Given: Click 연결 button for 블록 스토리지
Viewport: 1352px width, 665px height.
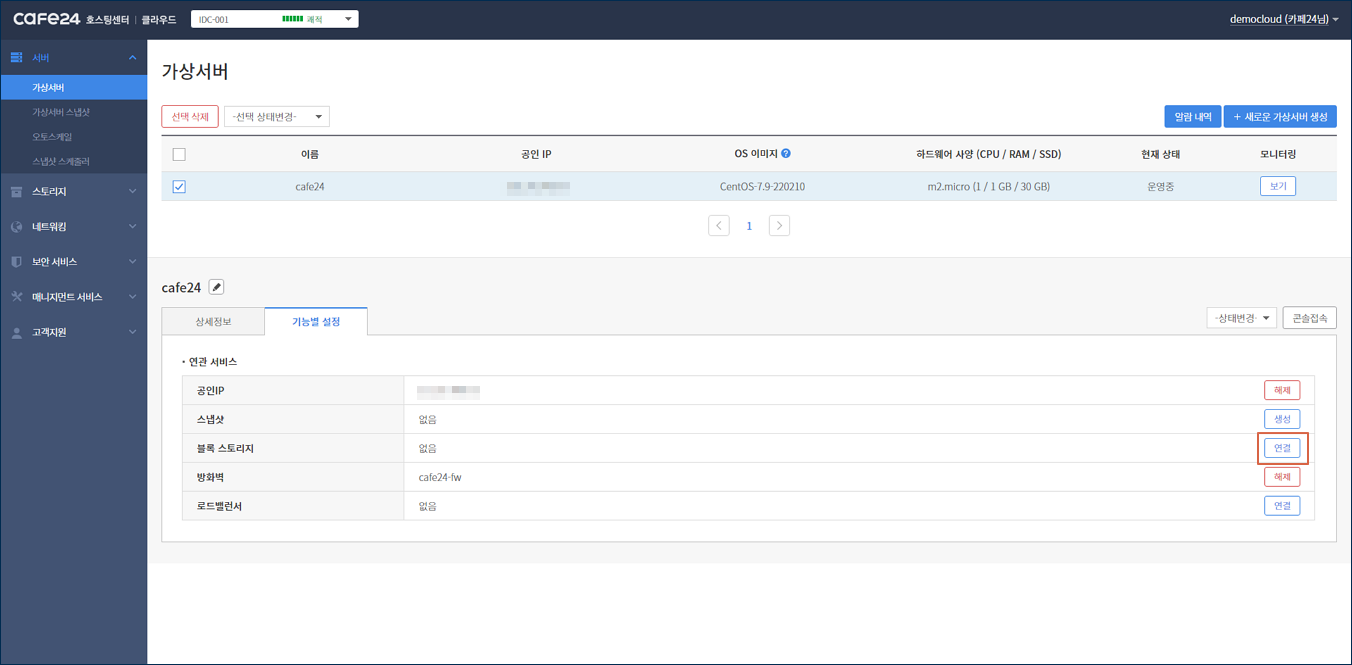Looking at the screenshot, I should pyautogui.click(x=1282, y=448).
